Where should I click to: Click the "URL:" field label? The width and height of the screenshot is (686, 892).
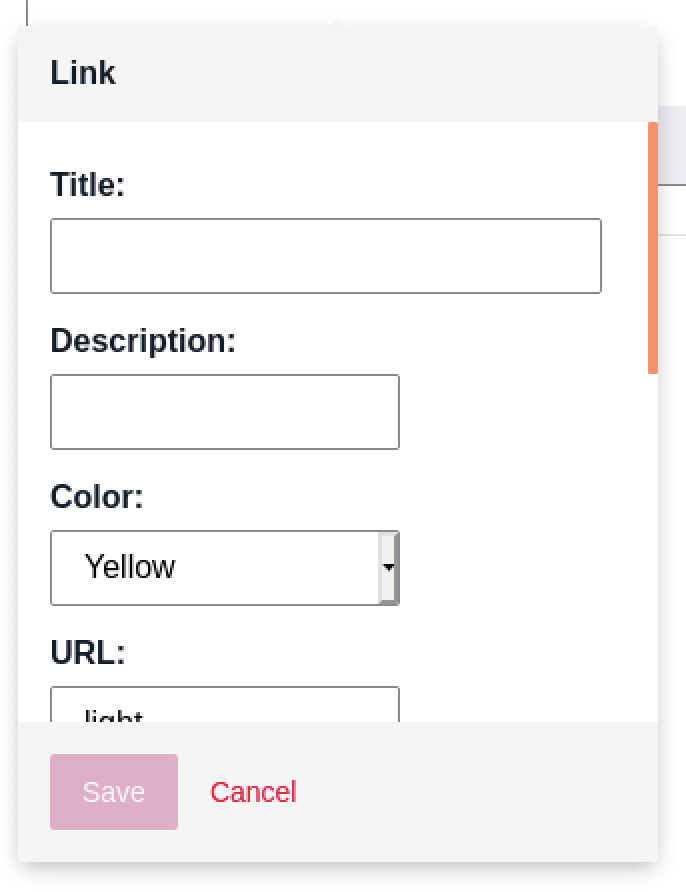(x=88, y=653)
